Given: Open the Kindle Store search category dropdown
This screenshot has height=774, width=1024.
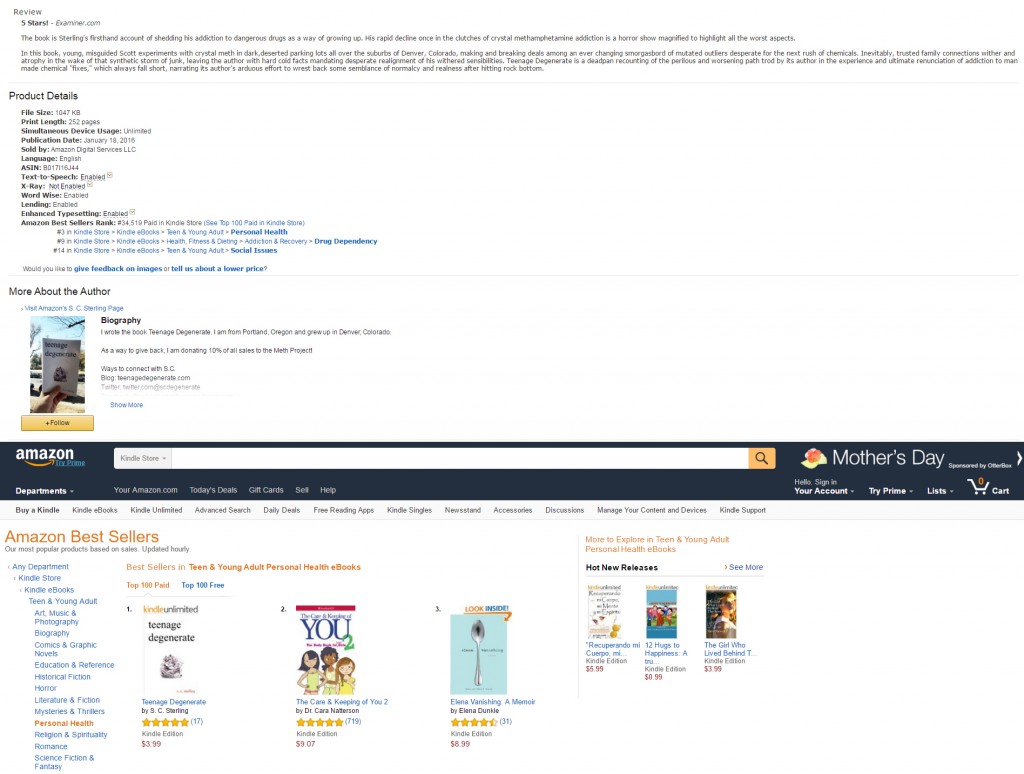Looking at the screenshot, I should click(x=143, y=459).
